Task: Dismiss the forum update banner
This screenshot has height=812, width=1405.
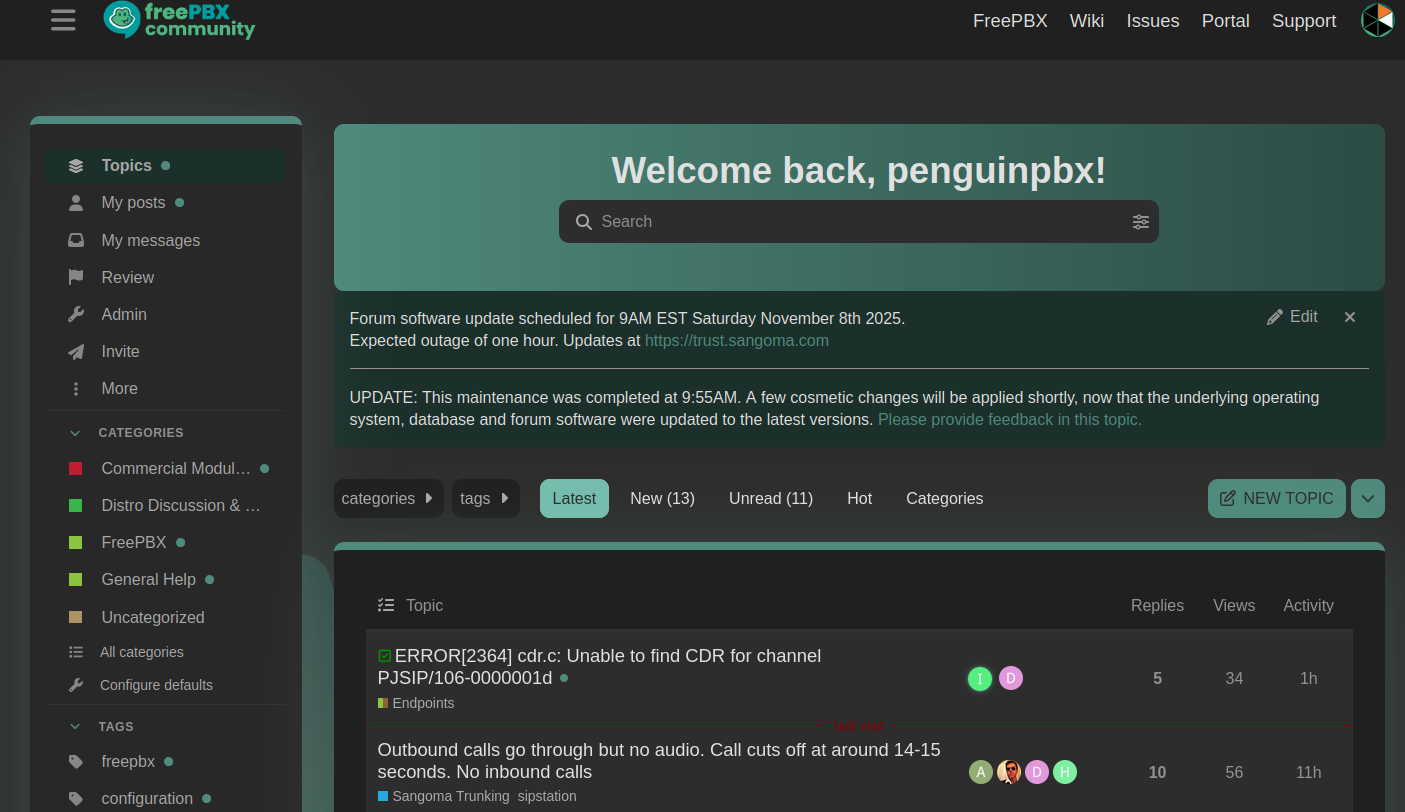Action: [1350, 317]
